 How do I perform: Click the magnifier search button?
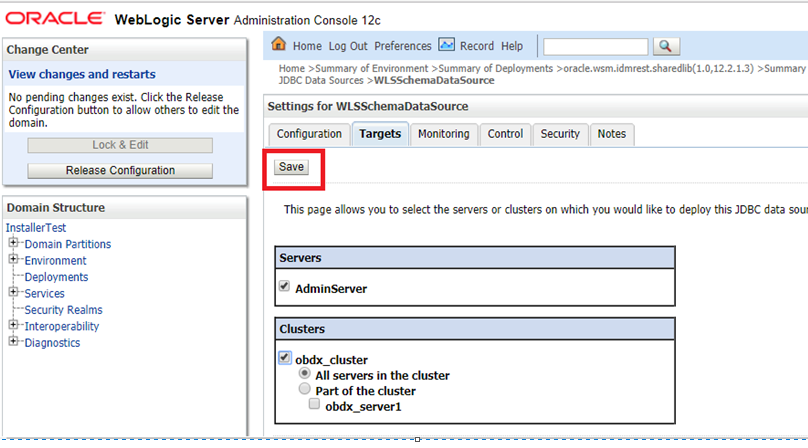coord(666,46)
